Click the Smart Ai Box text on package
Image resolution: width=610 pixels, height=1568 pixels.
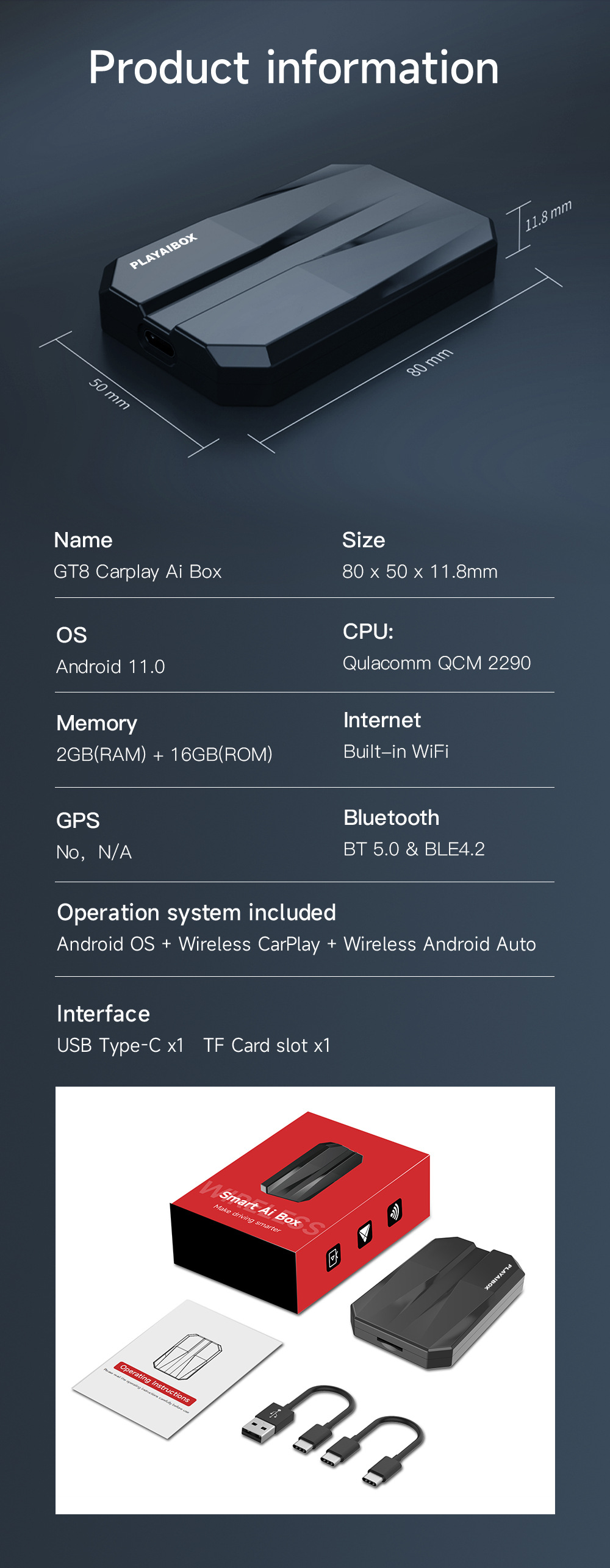coord(260,1209)
